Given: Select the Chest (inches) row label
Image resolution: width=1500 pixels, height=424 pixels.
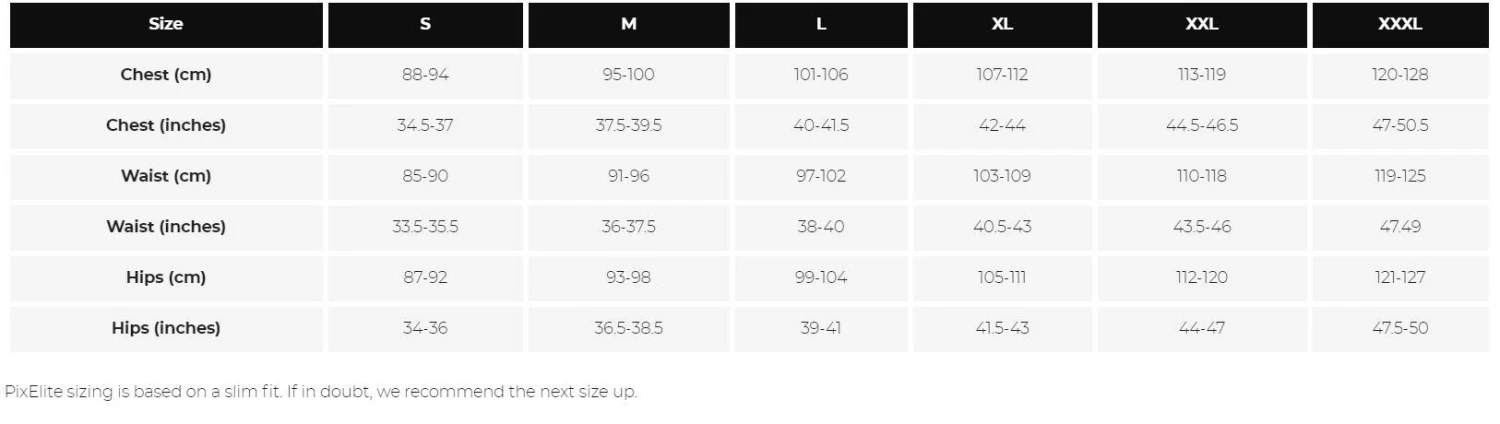Looking at the screenshot, I should pyautogui.click(x=166, y=126).
